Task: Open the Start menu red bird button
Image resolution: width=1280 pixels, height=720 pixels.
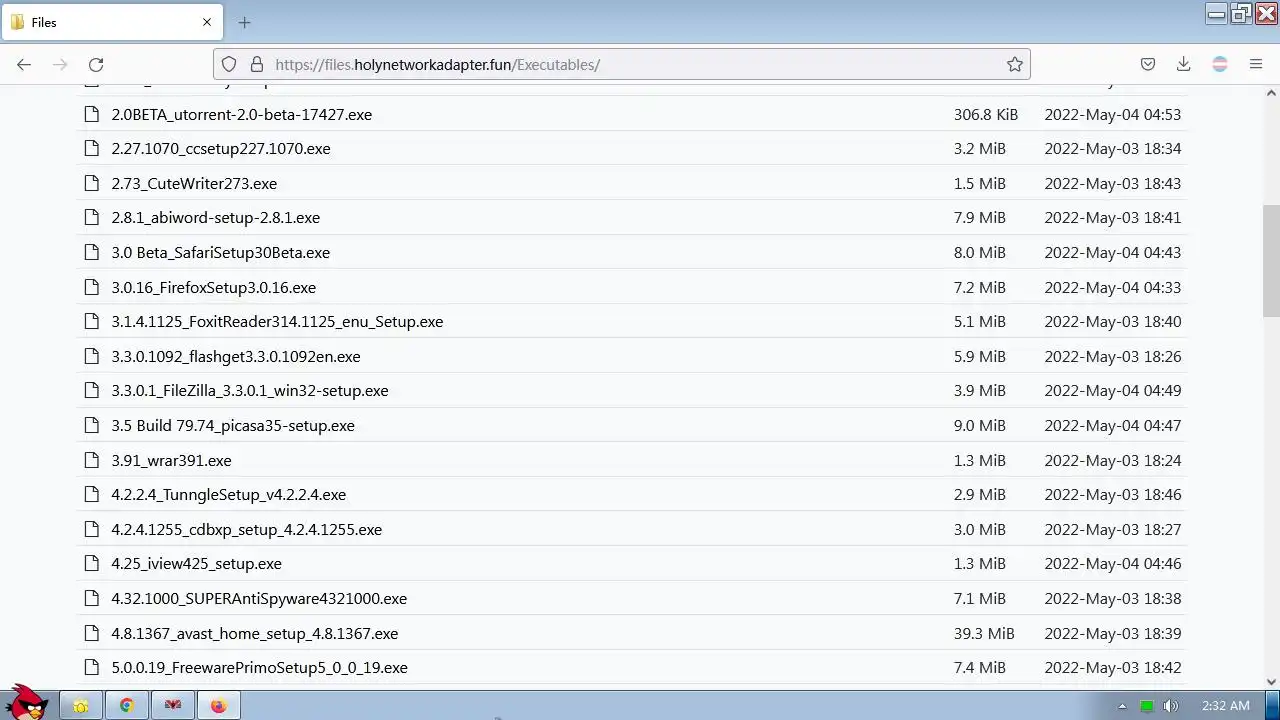Action: pyautogui.click(x=27, y=703)
